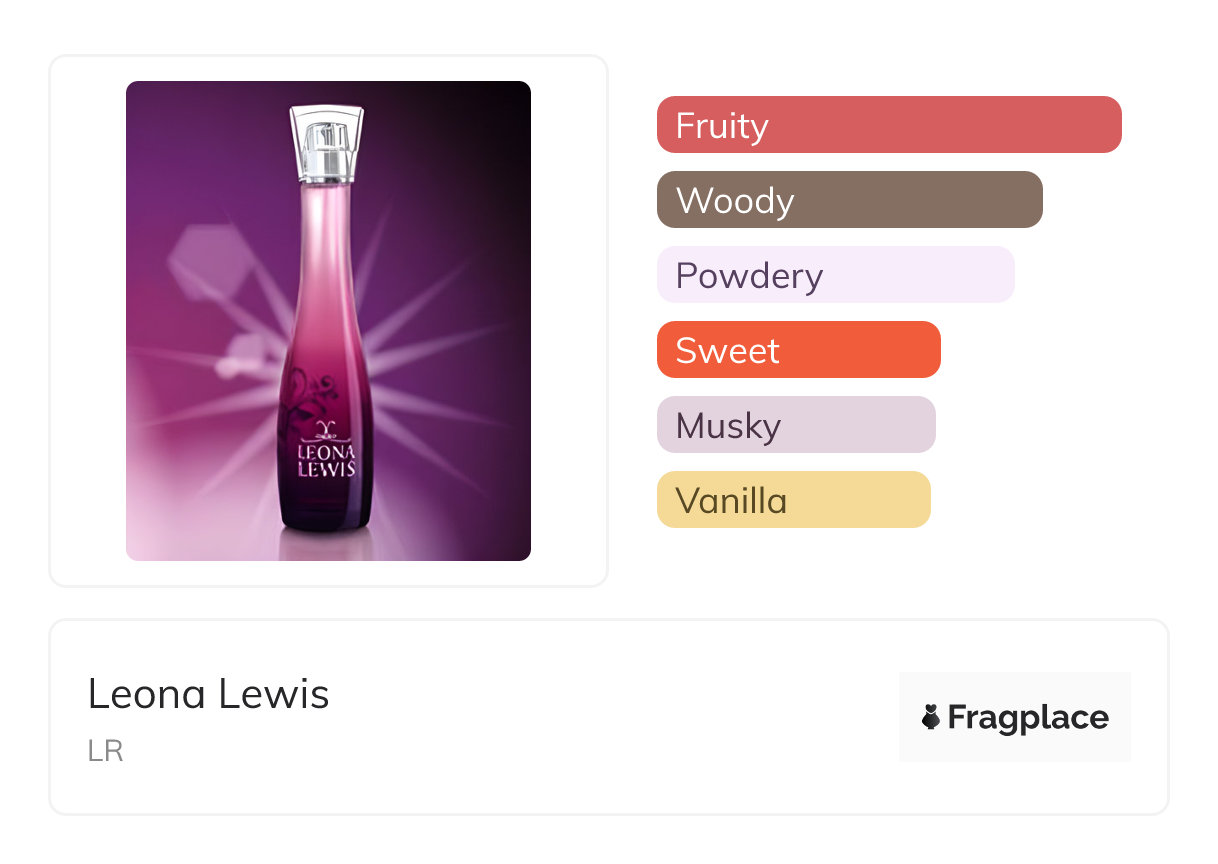Click the dark purple base of bottle
Viewport: 1218px width, 864px height.
(326, 505)
